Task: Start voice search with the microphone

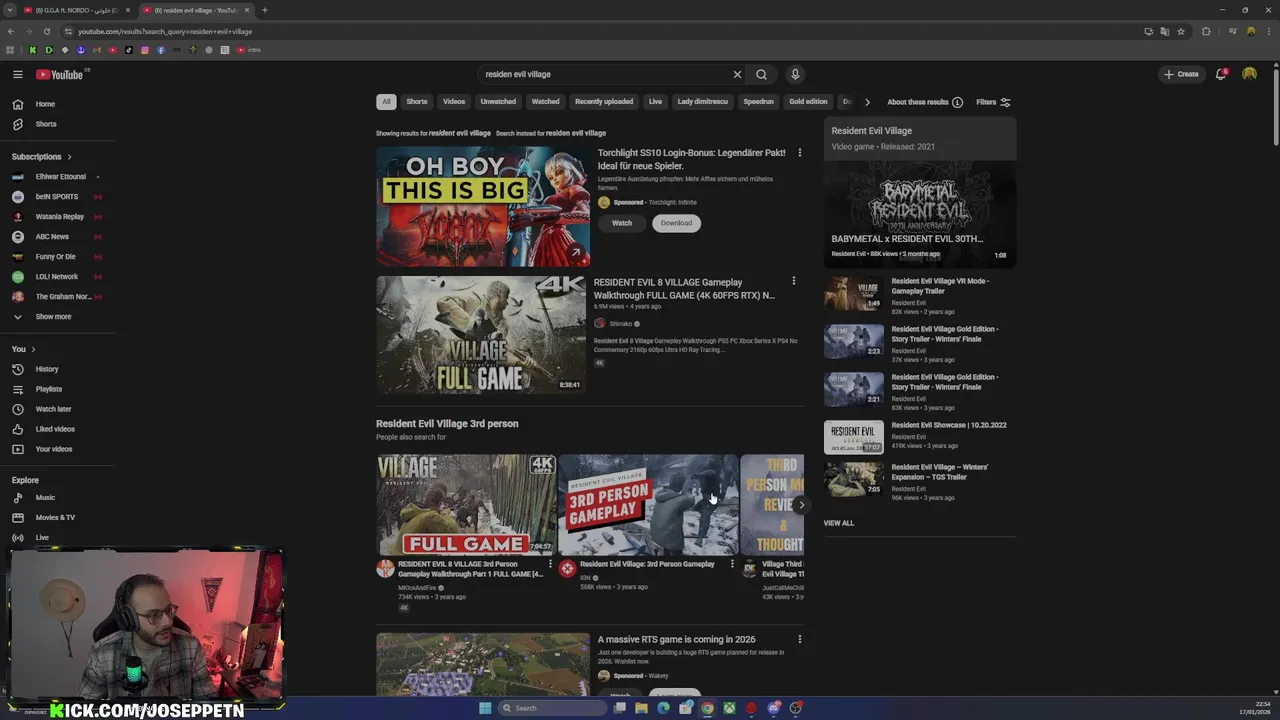Action: point(795,74)
